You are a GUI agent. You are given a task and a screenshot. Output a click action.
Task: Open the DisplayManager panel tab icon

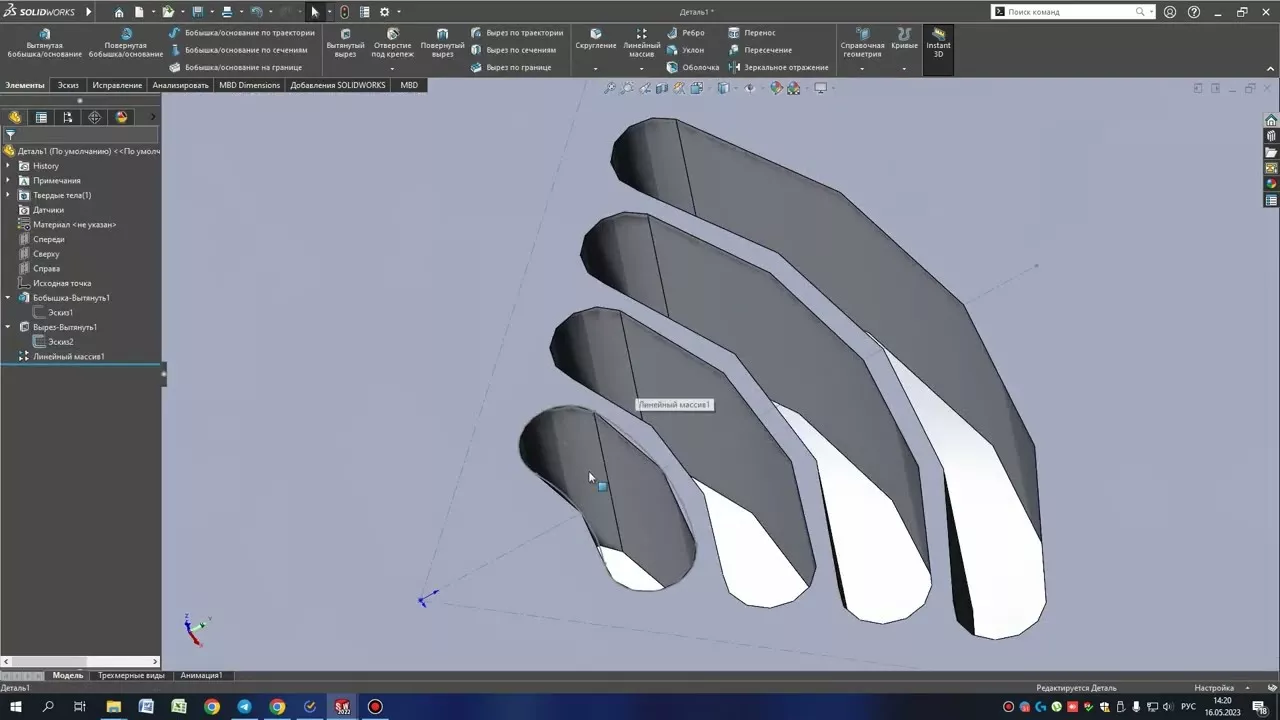pyautogui.click(x=121, y=117)
